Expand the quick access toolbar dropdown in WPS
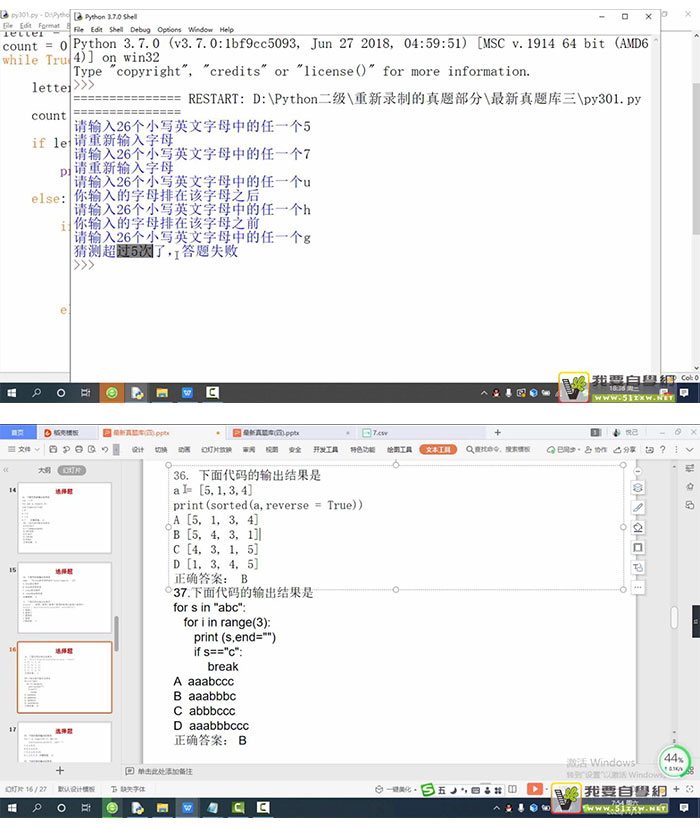 click(x=116, y=449)
